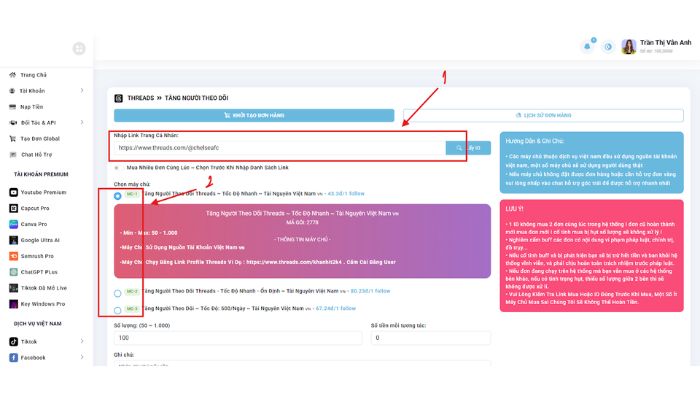
Task: Click the Đối Tác & API icon
Action: [x=13, y=122]
